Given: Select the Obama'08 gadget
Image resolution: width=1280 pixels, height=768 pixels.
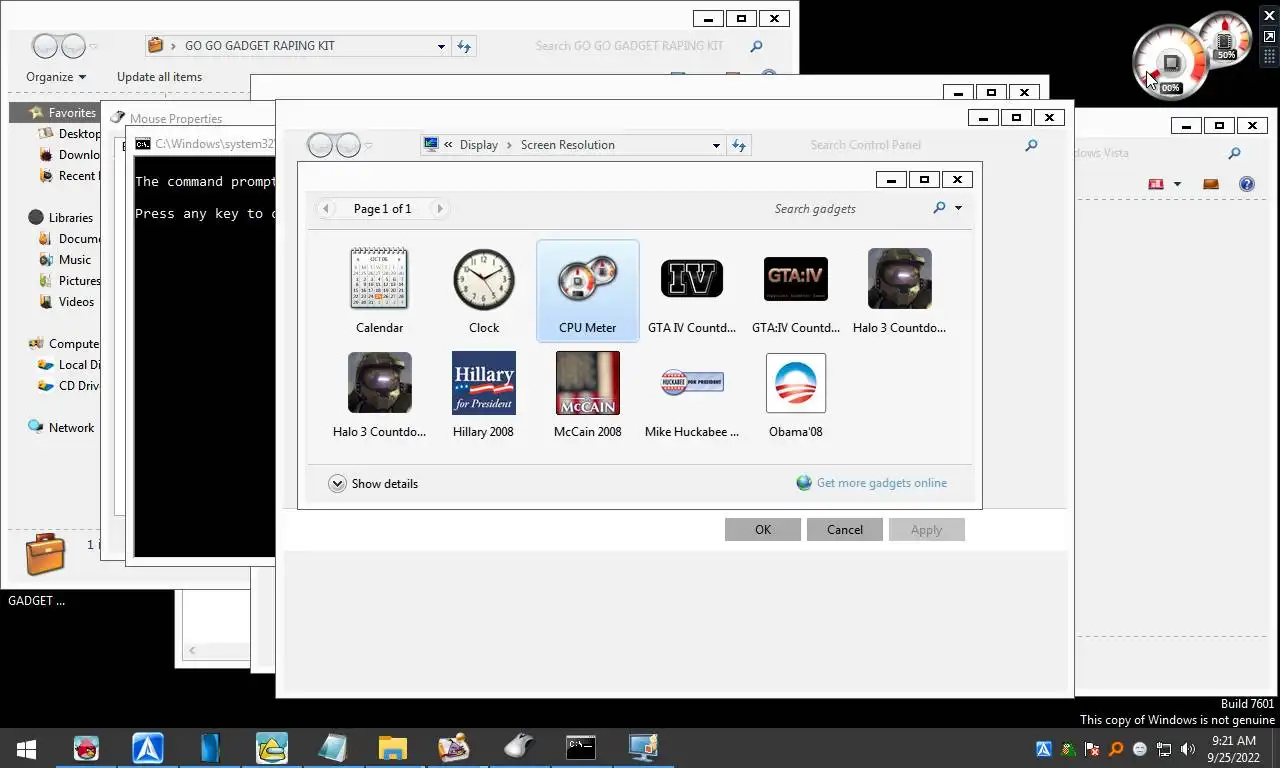Looking at the screenshot, I should 796,395.
